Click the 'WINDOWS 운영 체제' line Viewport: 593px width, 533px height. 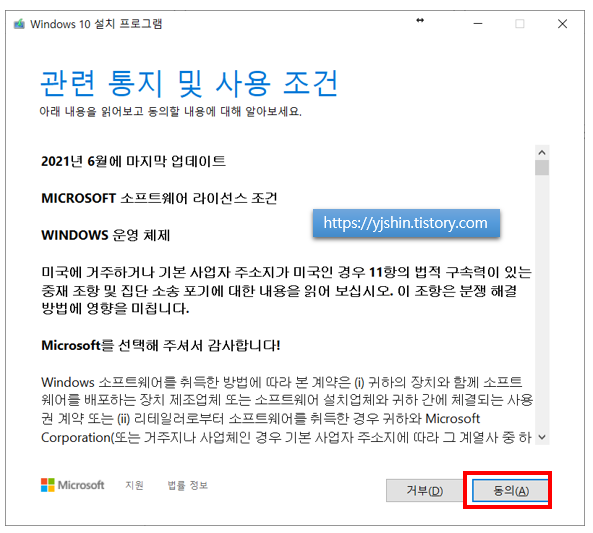coord(106,235)
